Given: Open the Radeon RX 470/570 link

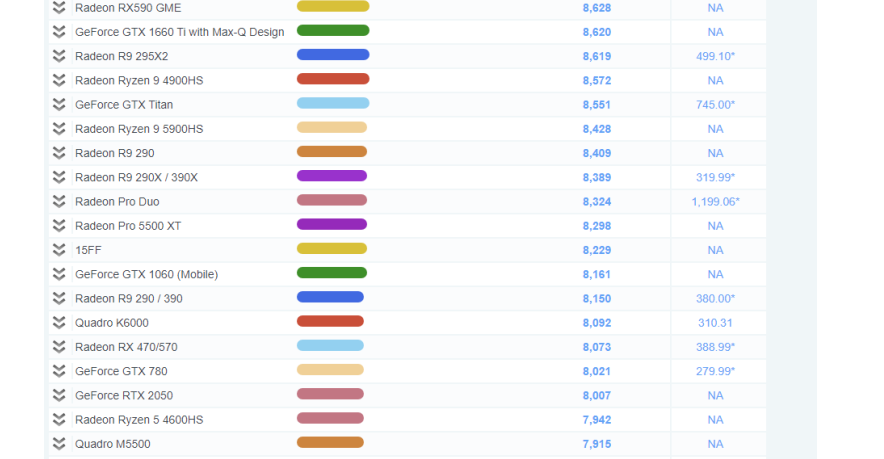Looking at the screenshot, I should (x=126, y=347).
